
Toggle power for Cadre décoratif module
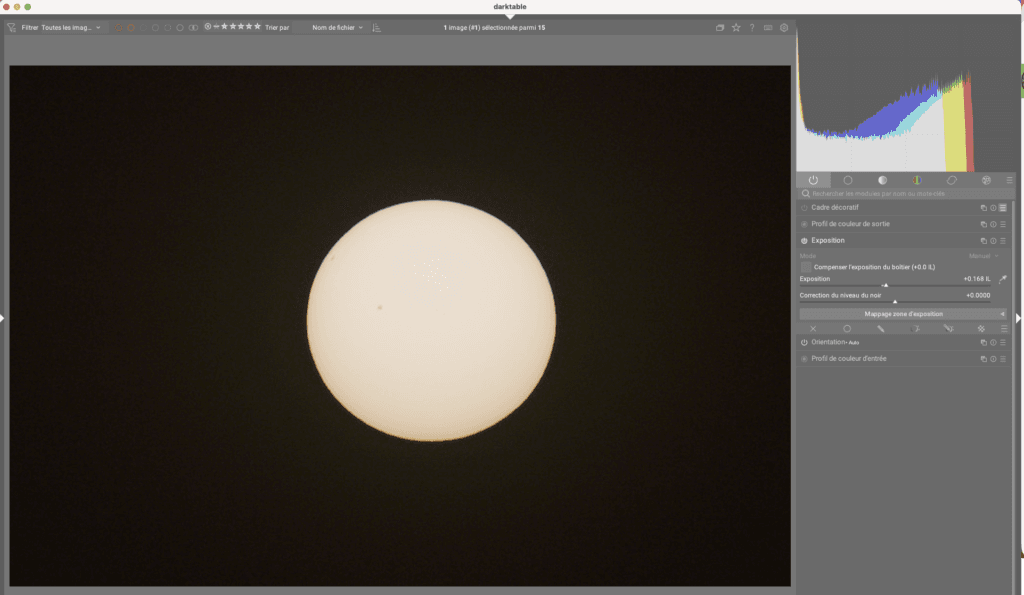804,208
